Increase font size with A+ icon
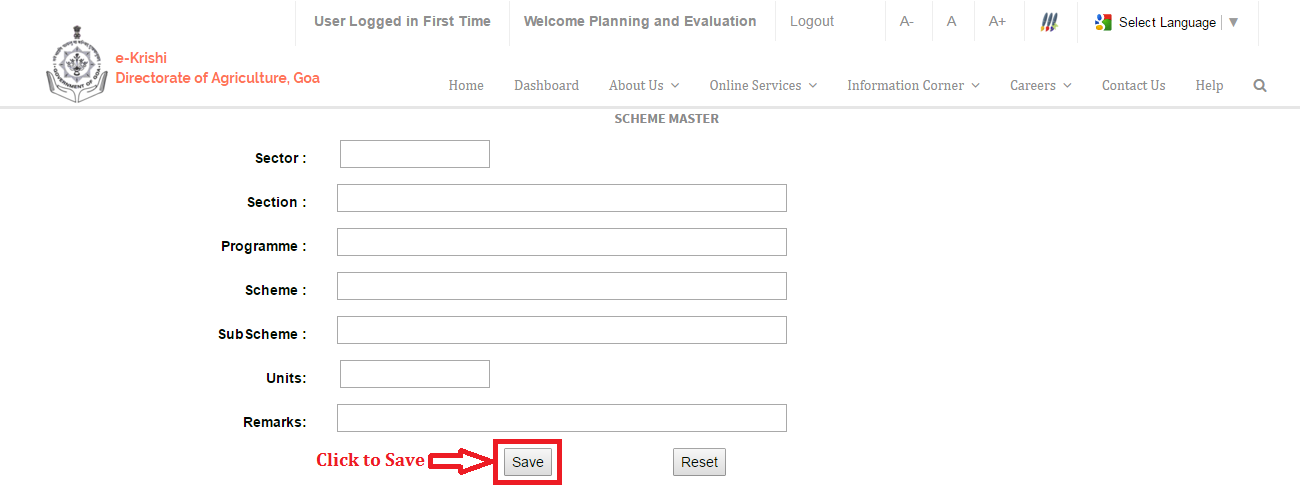The image size is (1300, 490). (997, 22)
